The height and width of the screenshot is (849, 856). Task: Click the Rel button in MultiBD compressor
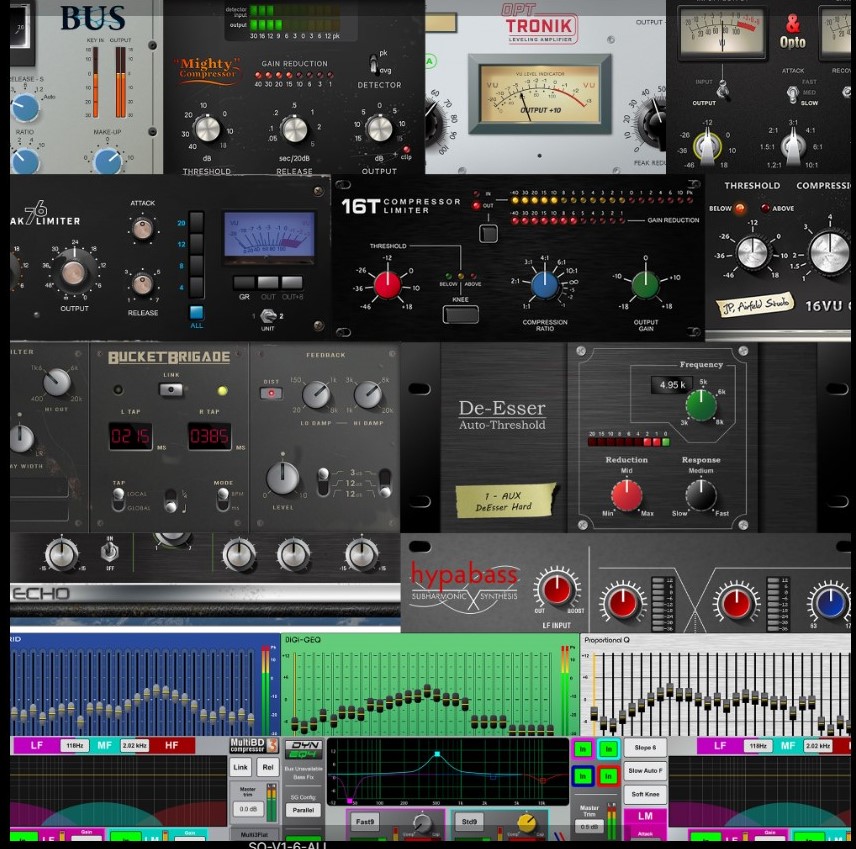coord(268,767)
